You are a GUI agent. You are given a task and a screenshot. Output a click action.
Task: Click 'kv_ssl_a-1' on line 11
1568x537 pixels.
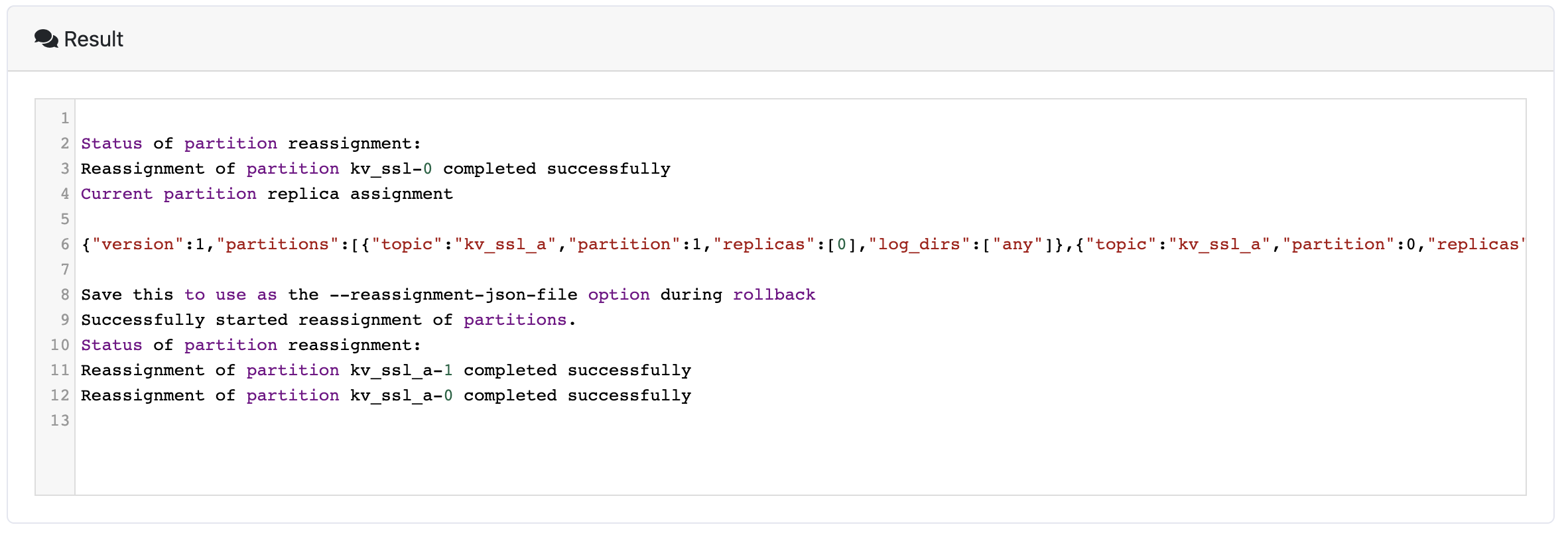(x=402, y=370)
